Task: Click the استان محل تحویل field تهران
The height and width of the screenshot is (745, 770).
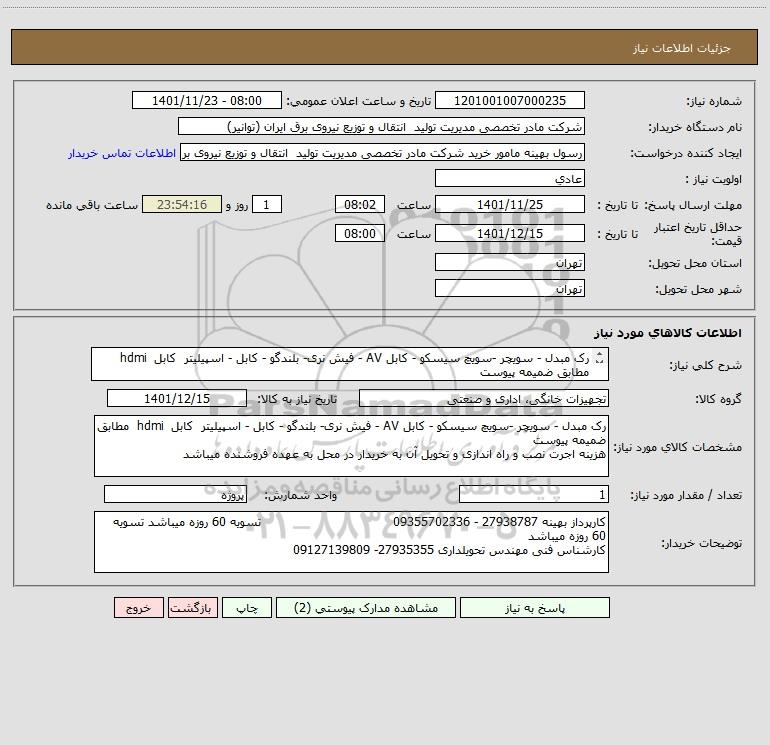Action: [x=510, y=263]
